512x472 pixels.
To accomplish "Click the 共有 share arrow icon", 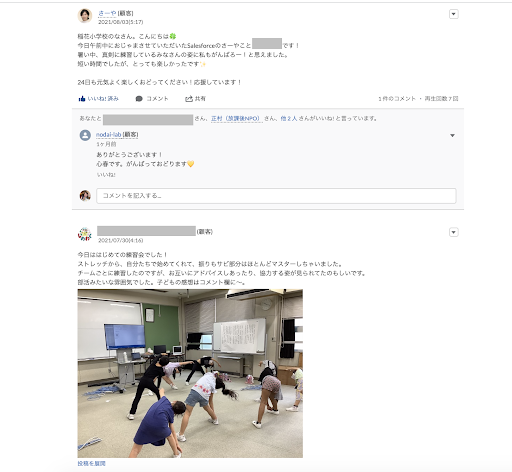I will point(189,99).
